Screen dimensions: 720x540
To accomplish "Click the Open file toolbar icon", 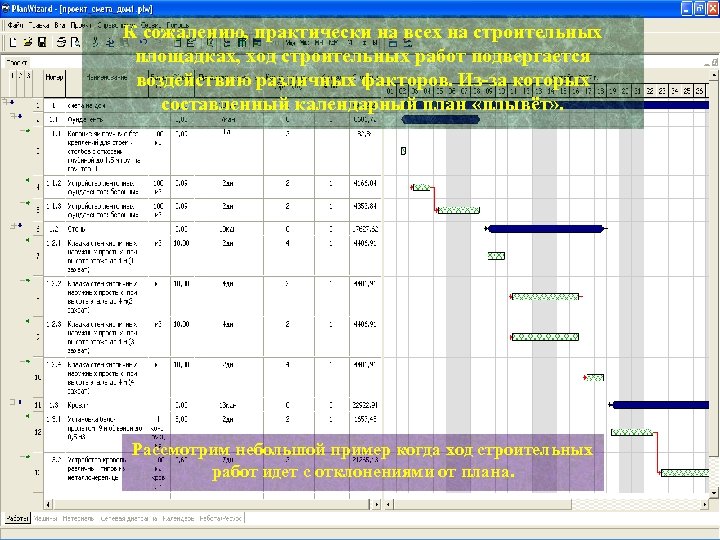I will click(28, 42).
